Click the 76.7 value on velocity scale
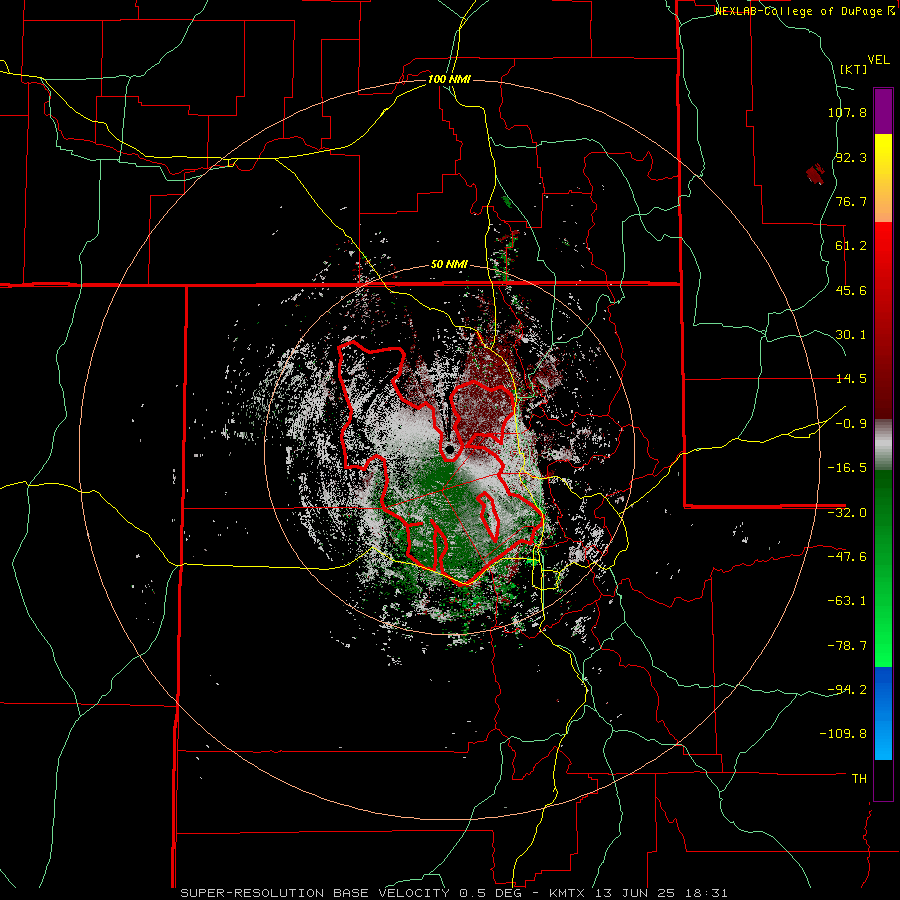 tap(851, 201)
